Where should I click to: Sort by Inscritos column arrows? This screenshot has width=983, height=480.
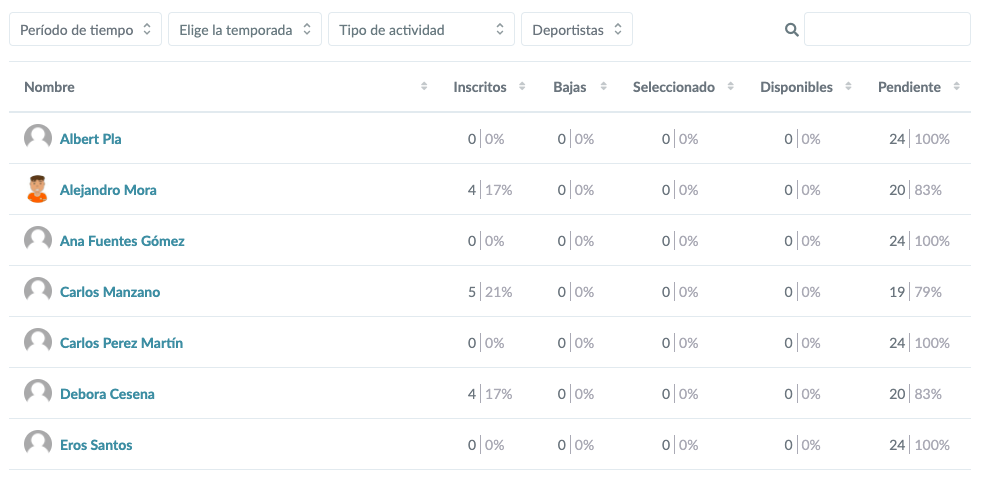click(x=520, y=88)
